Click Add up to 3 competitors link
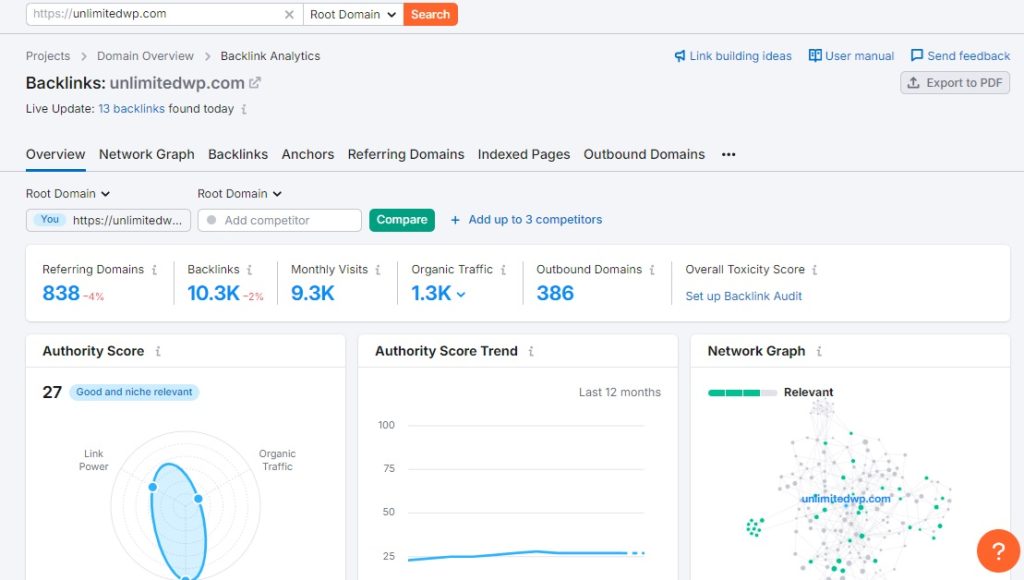This screenshot has height=580, width=1024. tap(535, 220)
